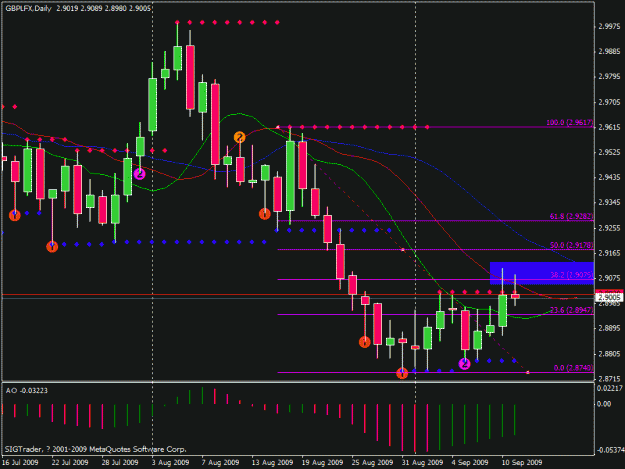Click the 2.9885 price axis label

coord(609,52)
